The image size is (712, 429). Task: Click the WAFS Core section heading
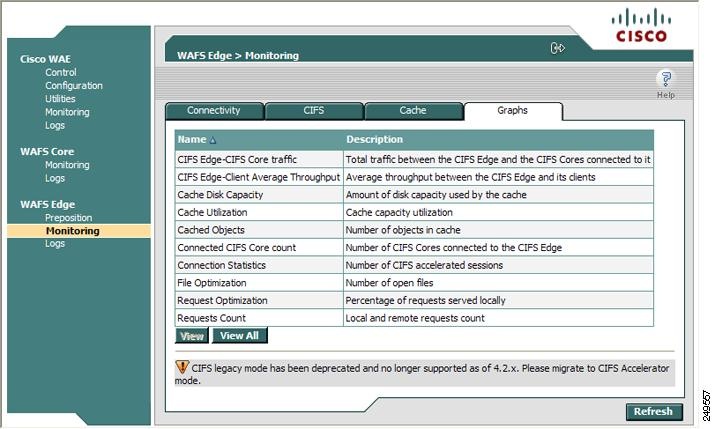pos(47,152)
